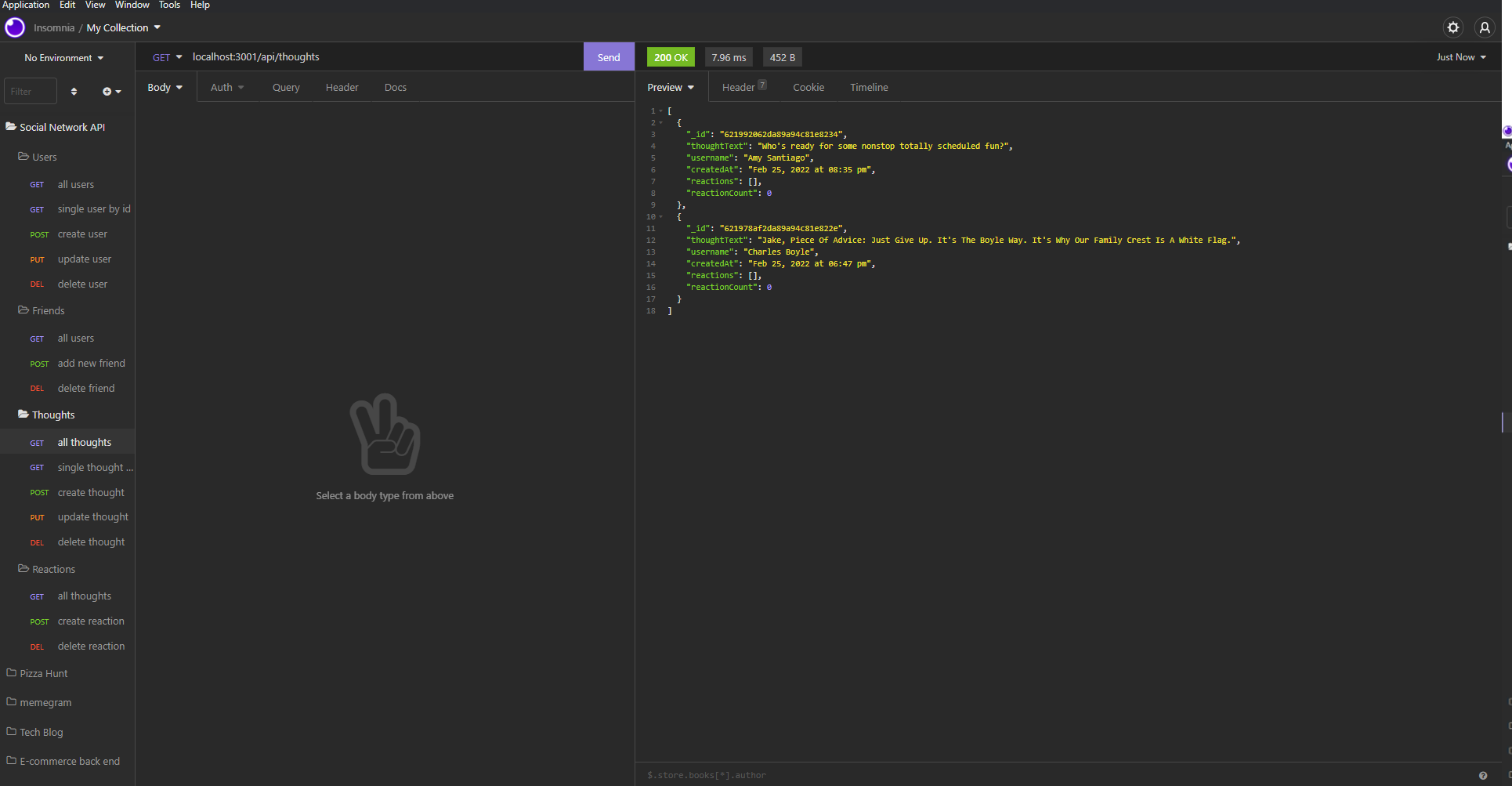Image resolution: width=1512 pixels, height=786 pixels.
Task: Switch to the Timeline tab
Action: (868, 87)
